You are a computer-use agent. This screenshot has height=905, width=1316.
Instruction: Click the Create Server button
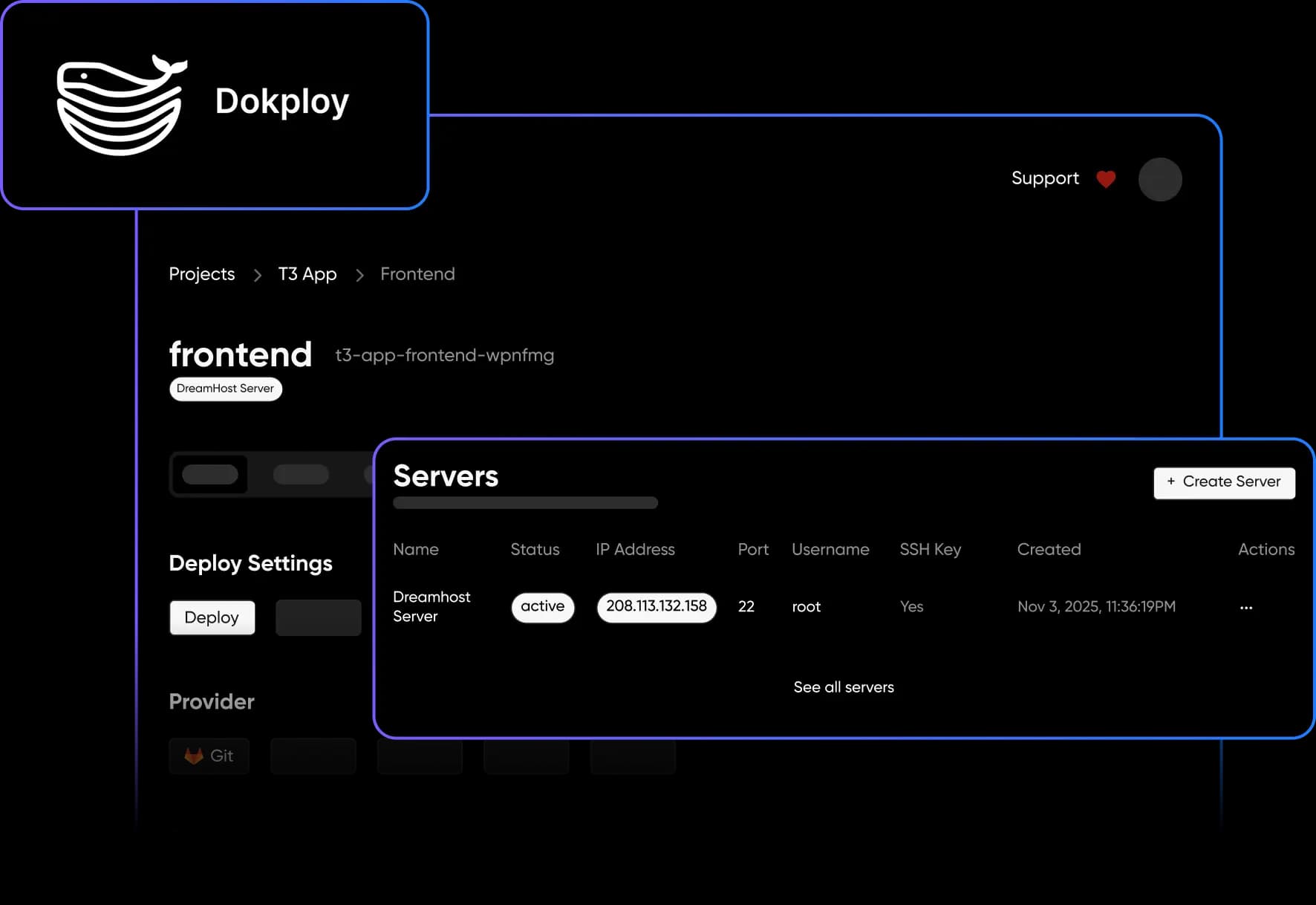[1224, 482]
